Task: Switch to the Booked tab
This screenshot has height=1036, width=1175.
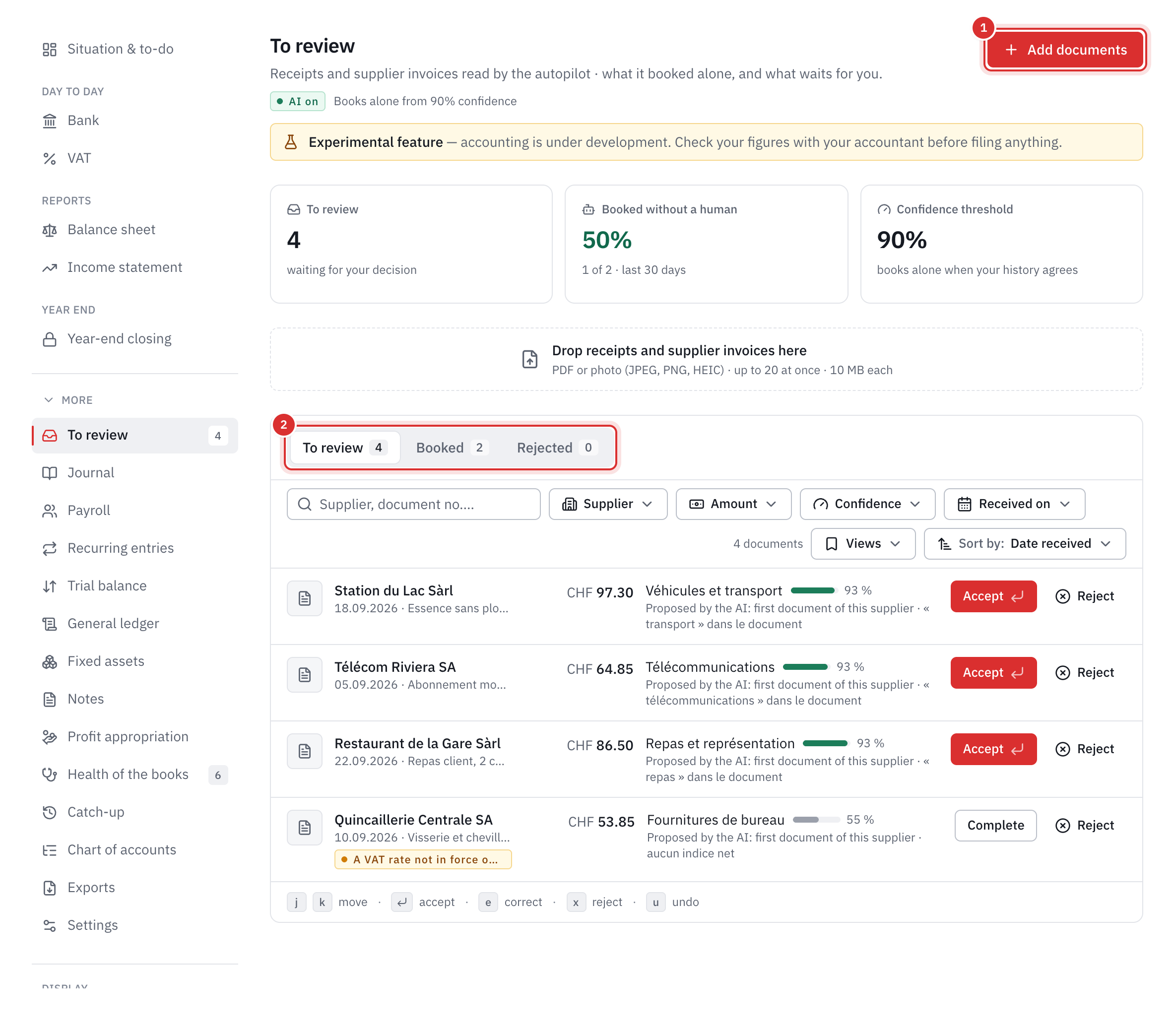Action: [452, 448]
